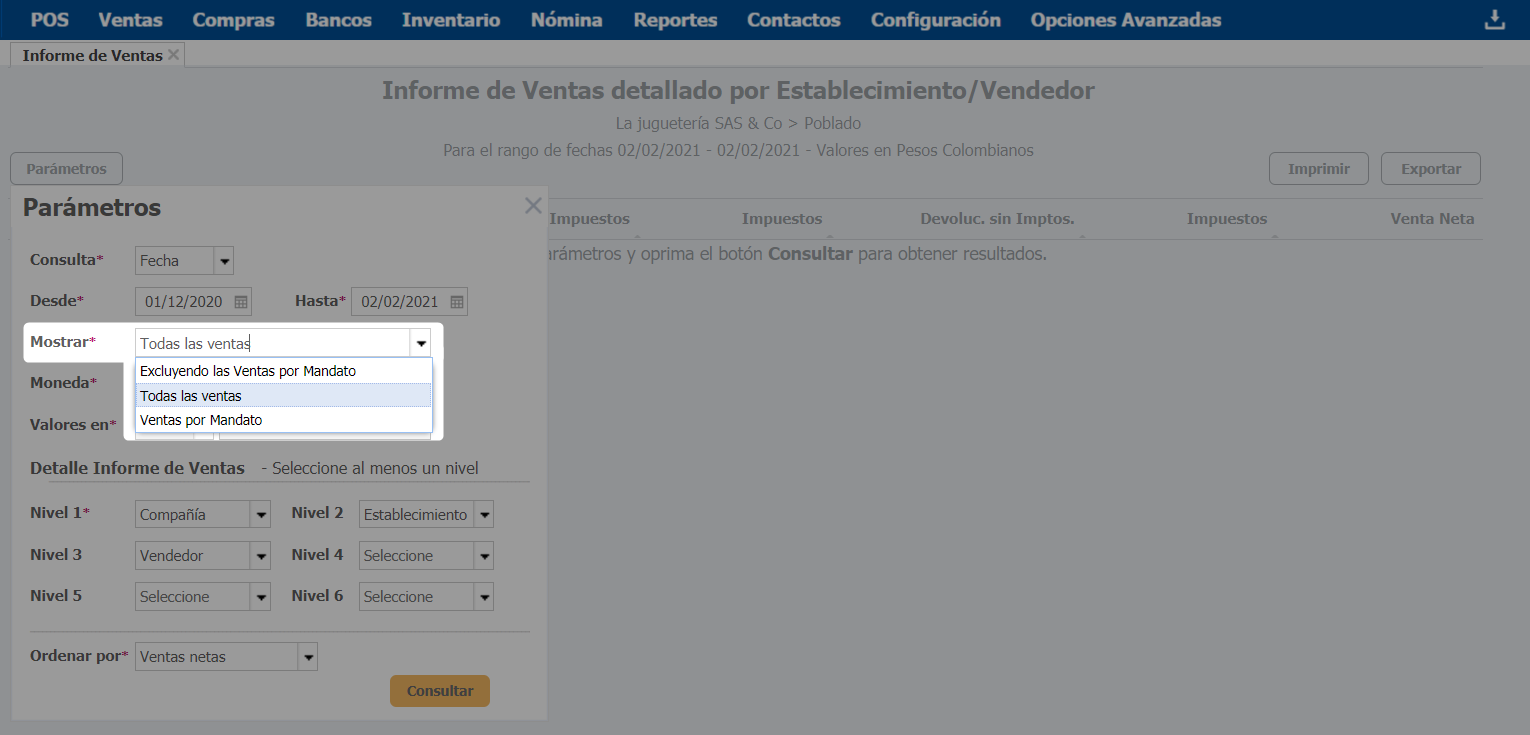Expand the Consulta dropdown
This screenshot has width=1530, height=735.
[x=225, y=261]
